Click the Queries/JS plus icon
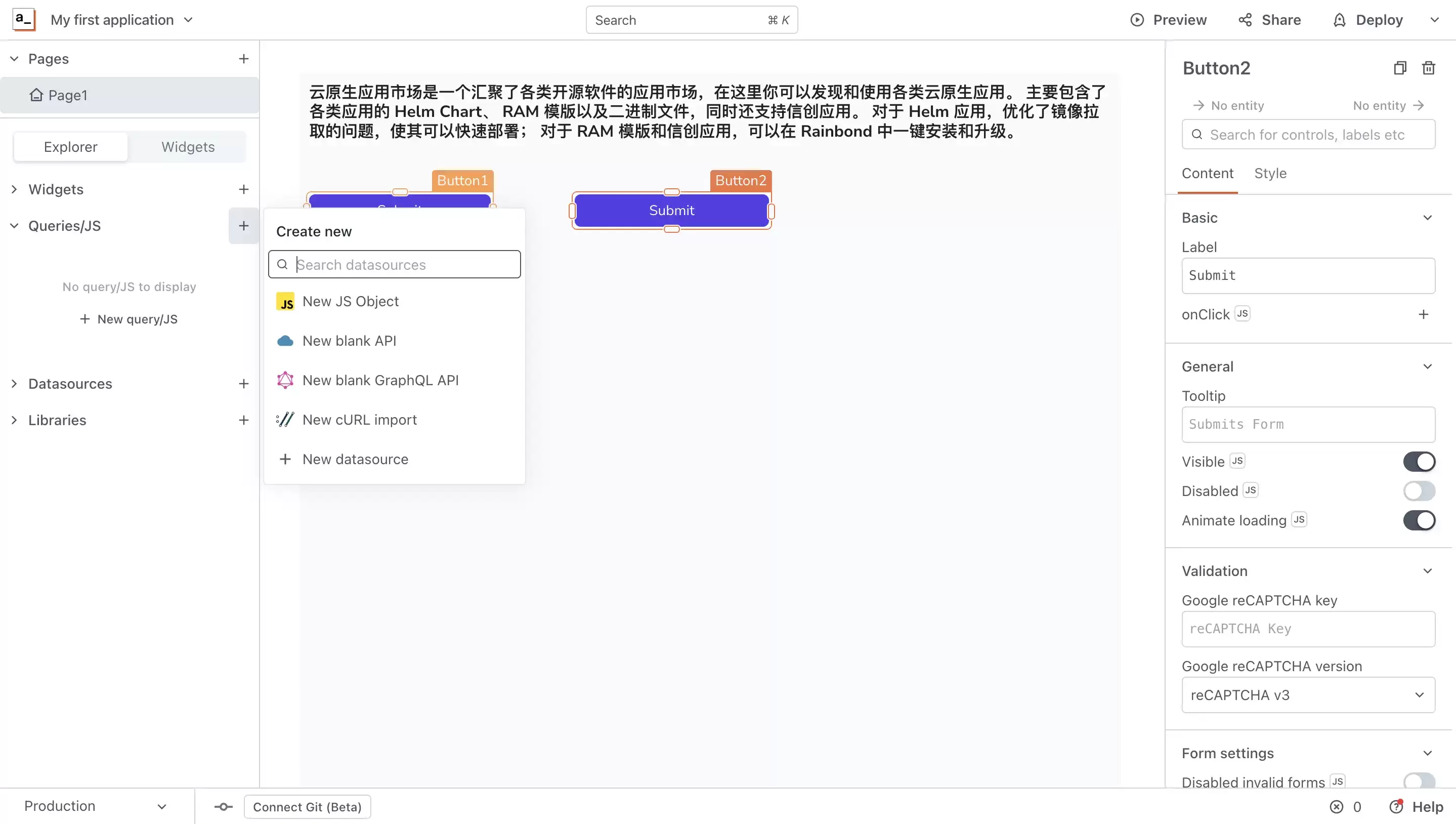Image resolution: width=1456 pixels, height=824 pixels. (243, 226)
